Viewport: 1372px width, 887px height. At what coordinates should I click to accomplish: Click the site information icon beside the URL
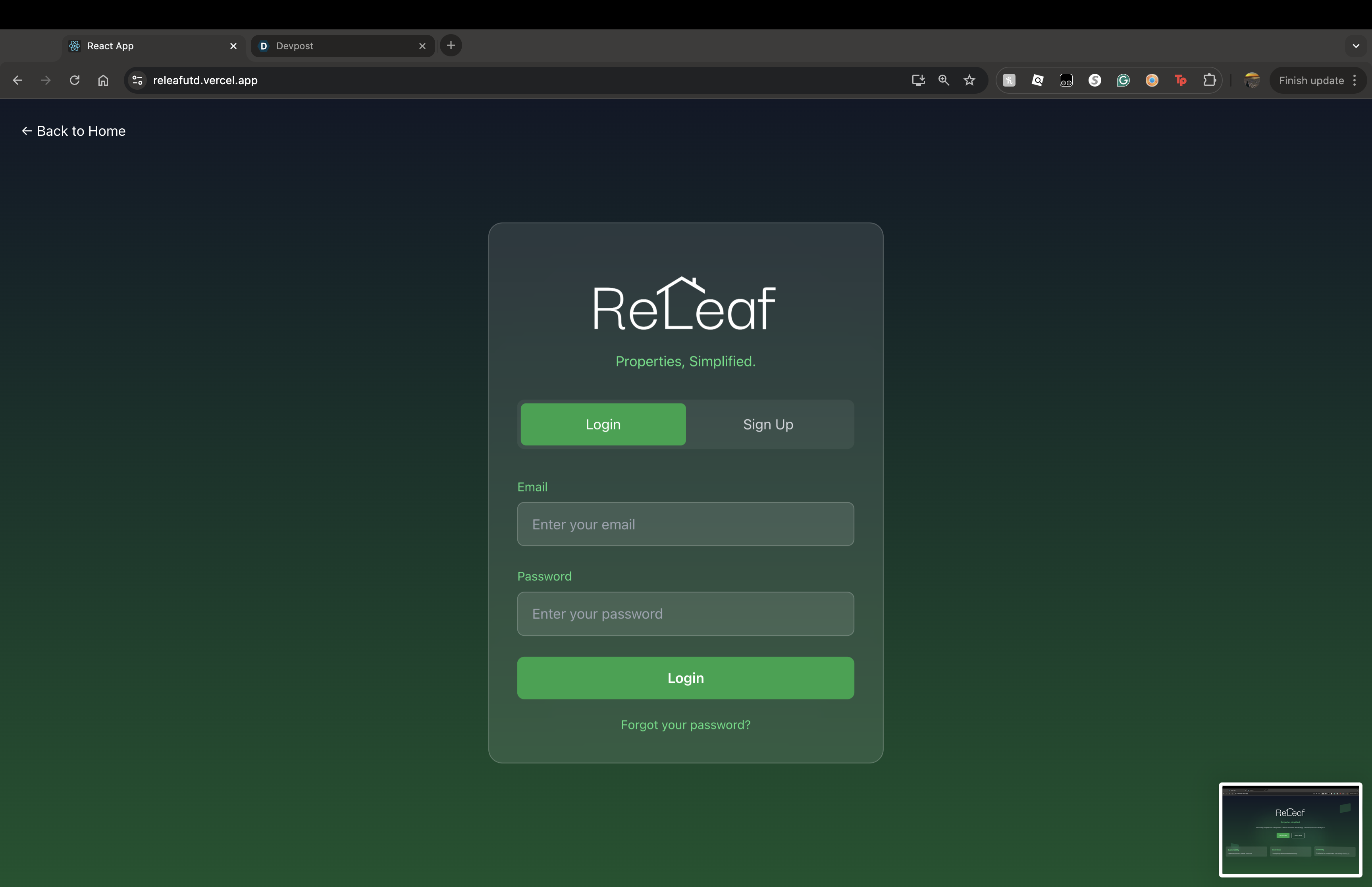click(137, 80)
